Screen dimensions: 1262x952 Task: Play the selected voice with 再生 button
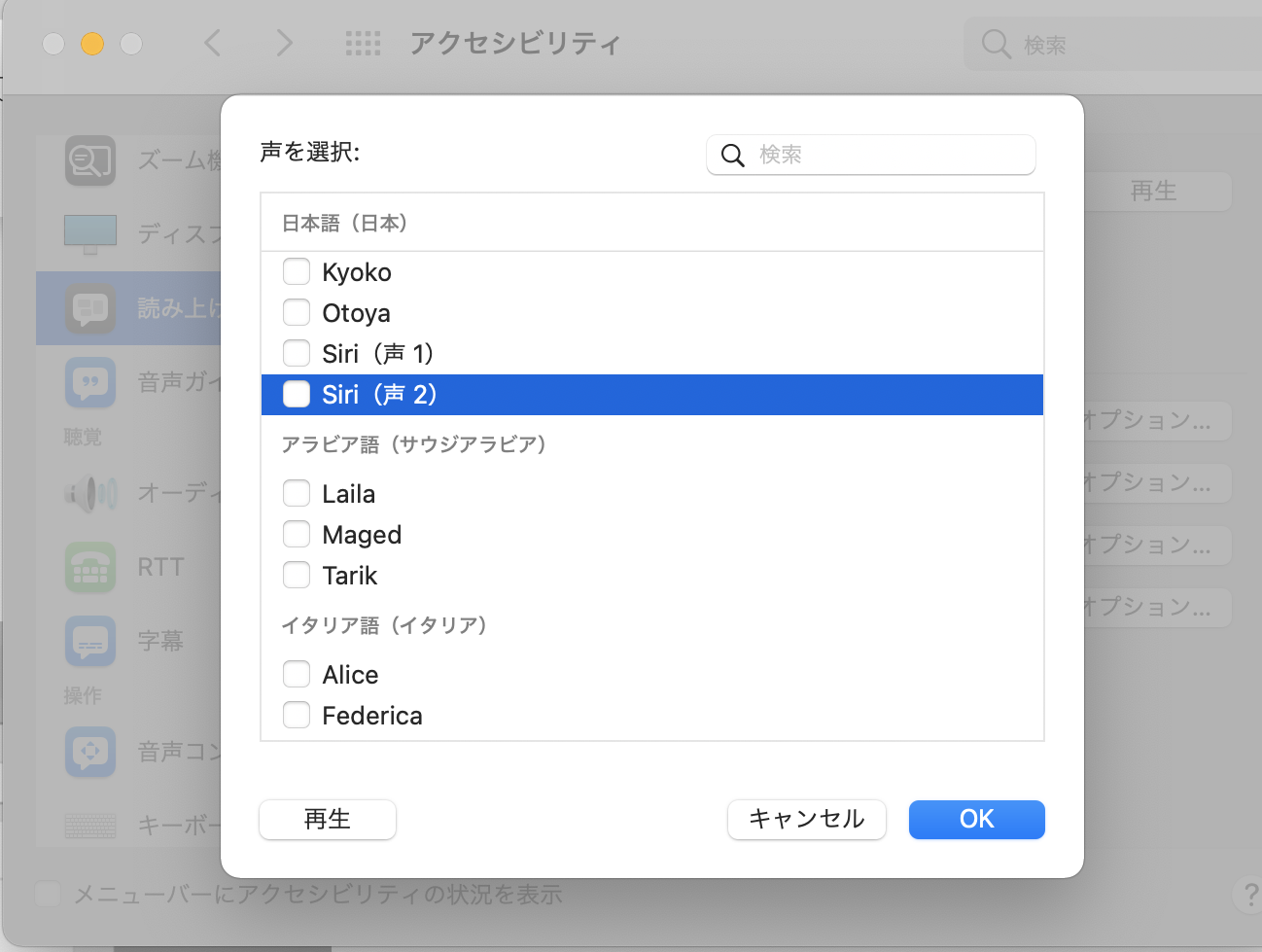328,819
